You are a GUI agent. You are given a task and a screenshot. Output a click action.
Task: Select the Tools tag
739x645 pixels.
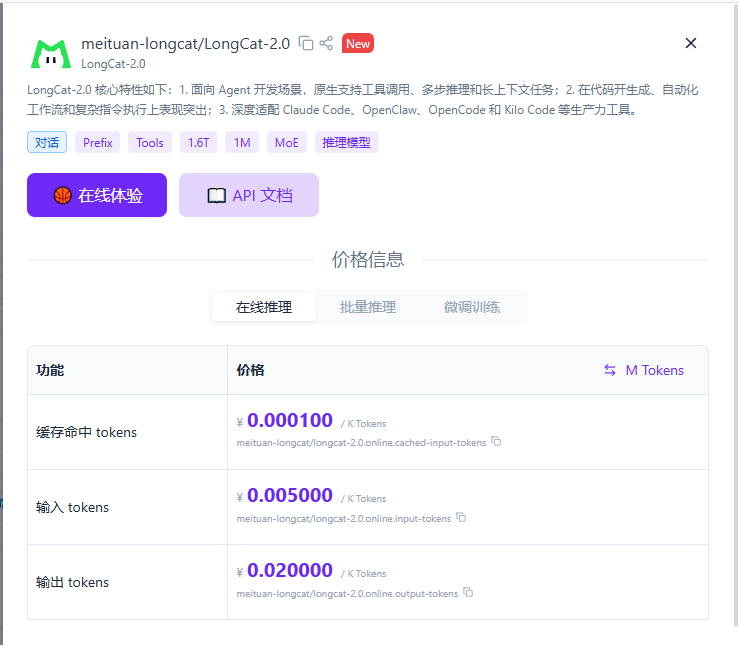[x=150, y=142]
